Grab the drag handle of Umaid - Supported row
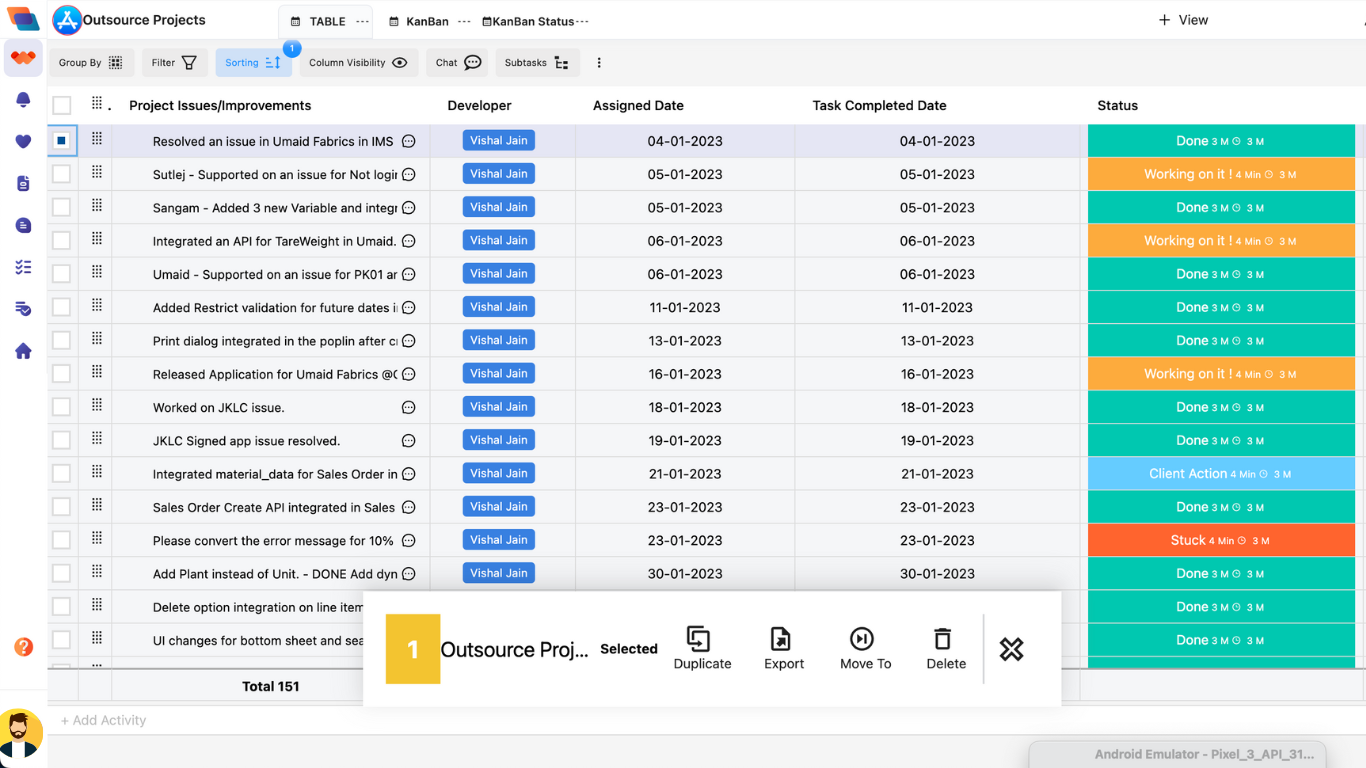Viewport: 1366px width, 768px height. (97, 272)
